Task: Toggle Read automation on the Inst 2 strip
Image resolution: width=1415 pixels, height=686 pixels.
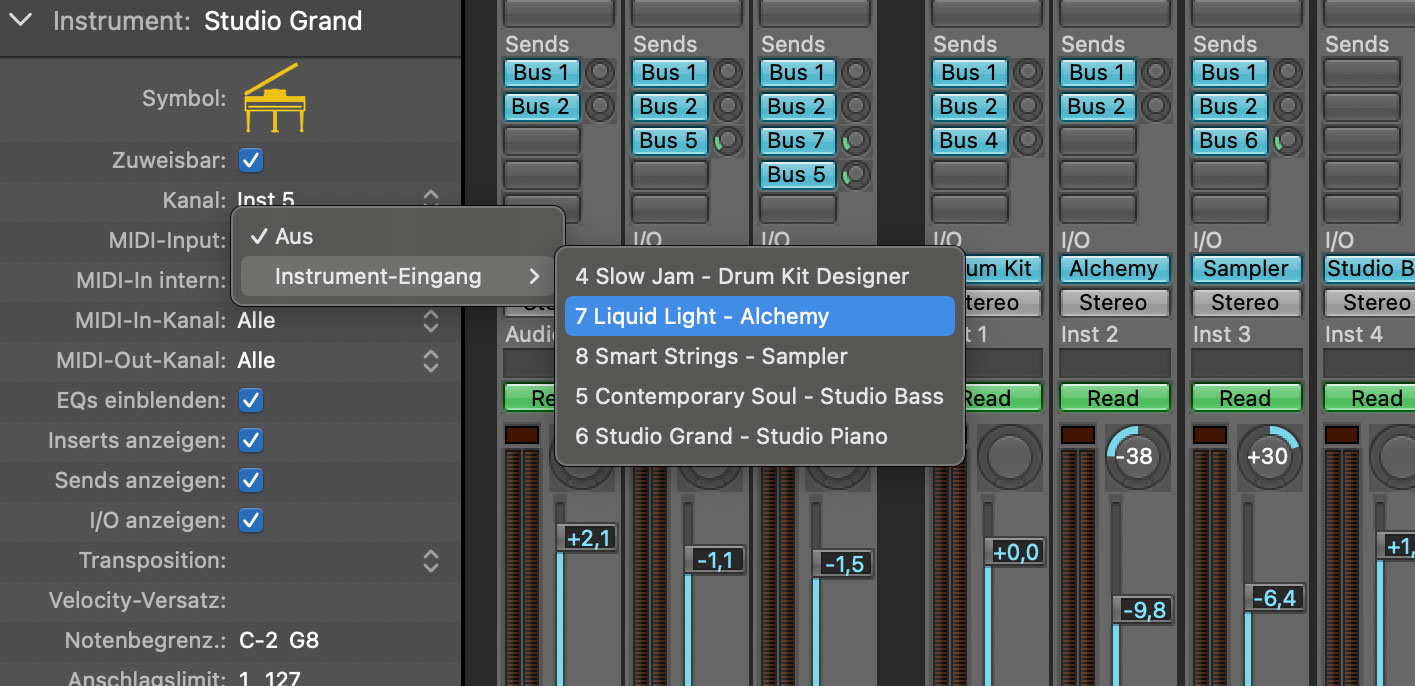Action: pos(1113,398)
